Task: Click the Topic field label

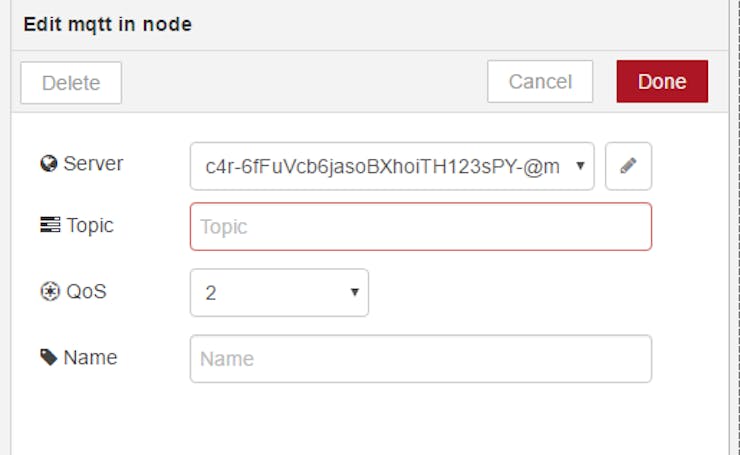Action: click(x=90, y=226)
